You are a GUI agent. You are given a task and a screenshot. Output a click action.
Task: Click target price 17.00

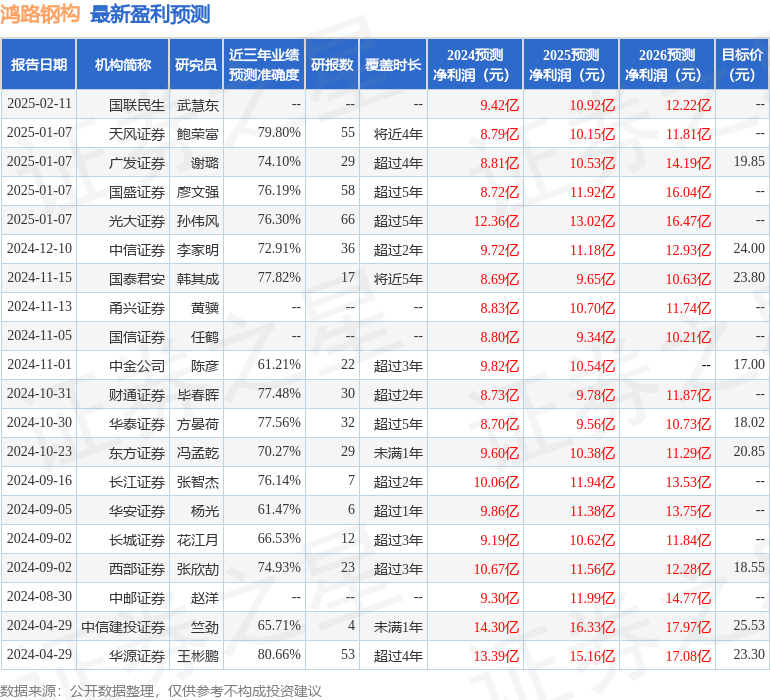point(749,364)
